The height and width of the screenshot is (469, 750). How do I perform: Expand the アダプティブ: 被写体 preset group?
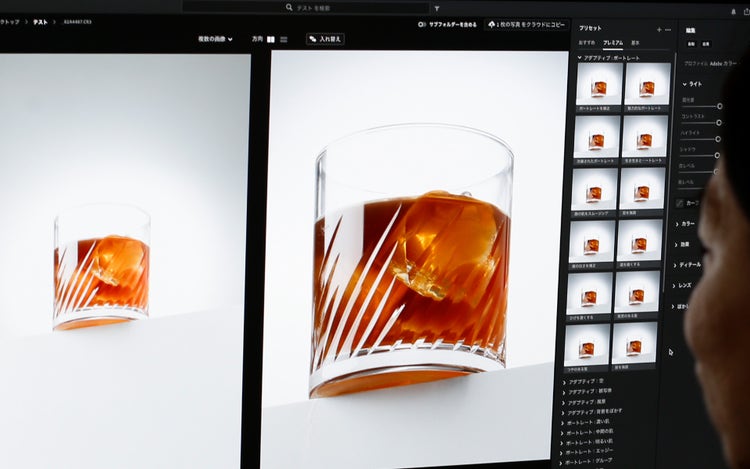pos(564,392)
